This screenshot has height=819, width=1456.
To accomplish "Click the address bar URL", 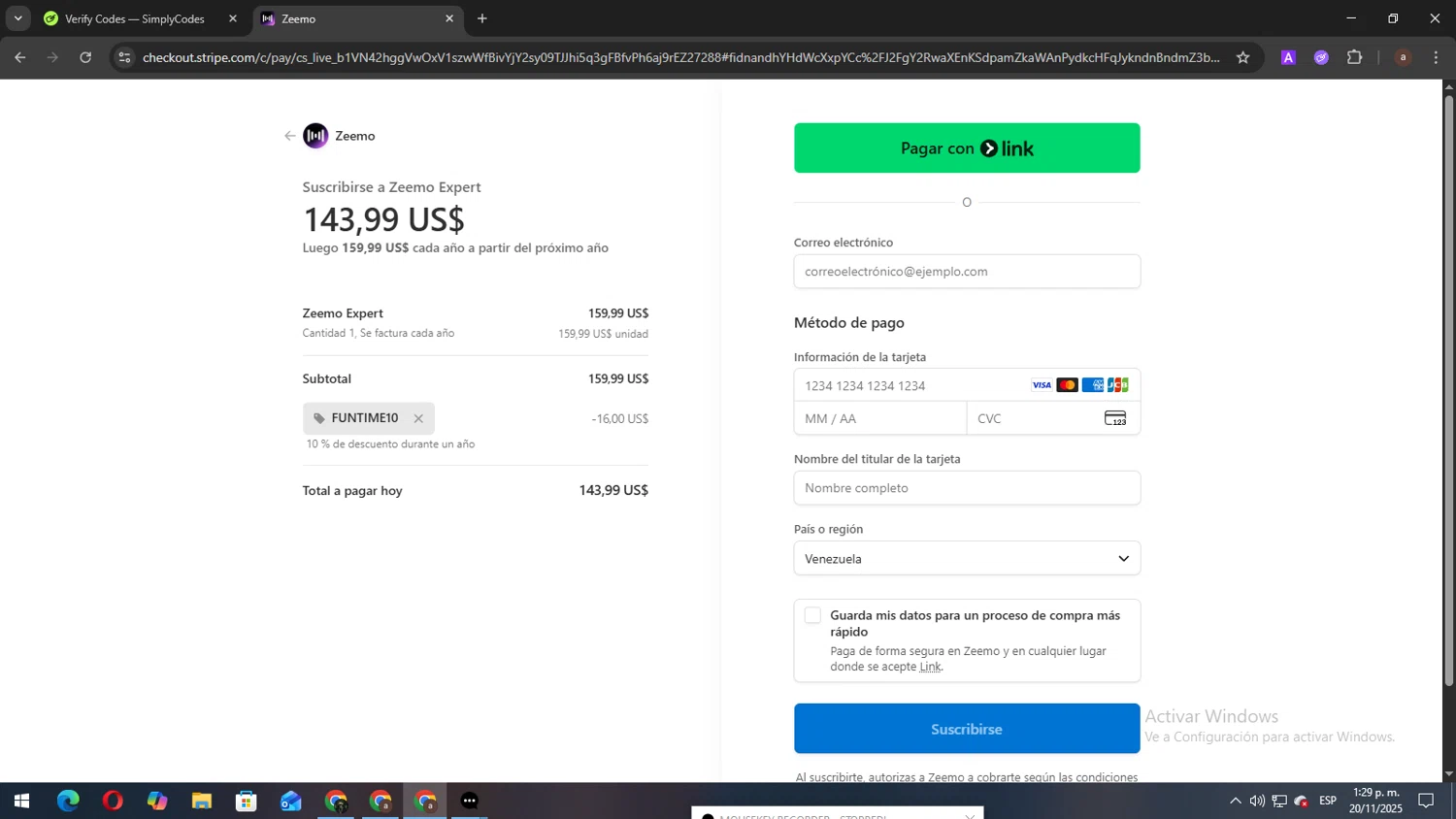I will (x=680, y=57).
